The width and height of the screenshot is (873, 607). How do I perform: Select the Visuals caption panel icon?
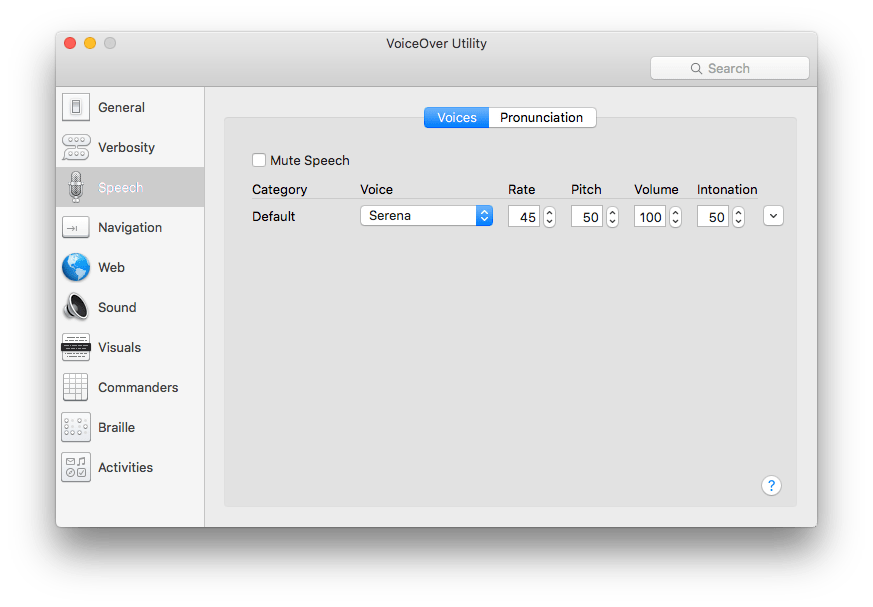76,347
